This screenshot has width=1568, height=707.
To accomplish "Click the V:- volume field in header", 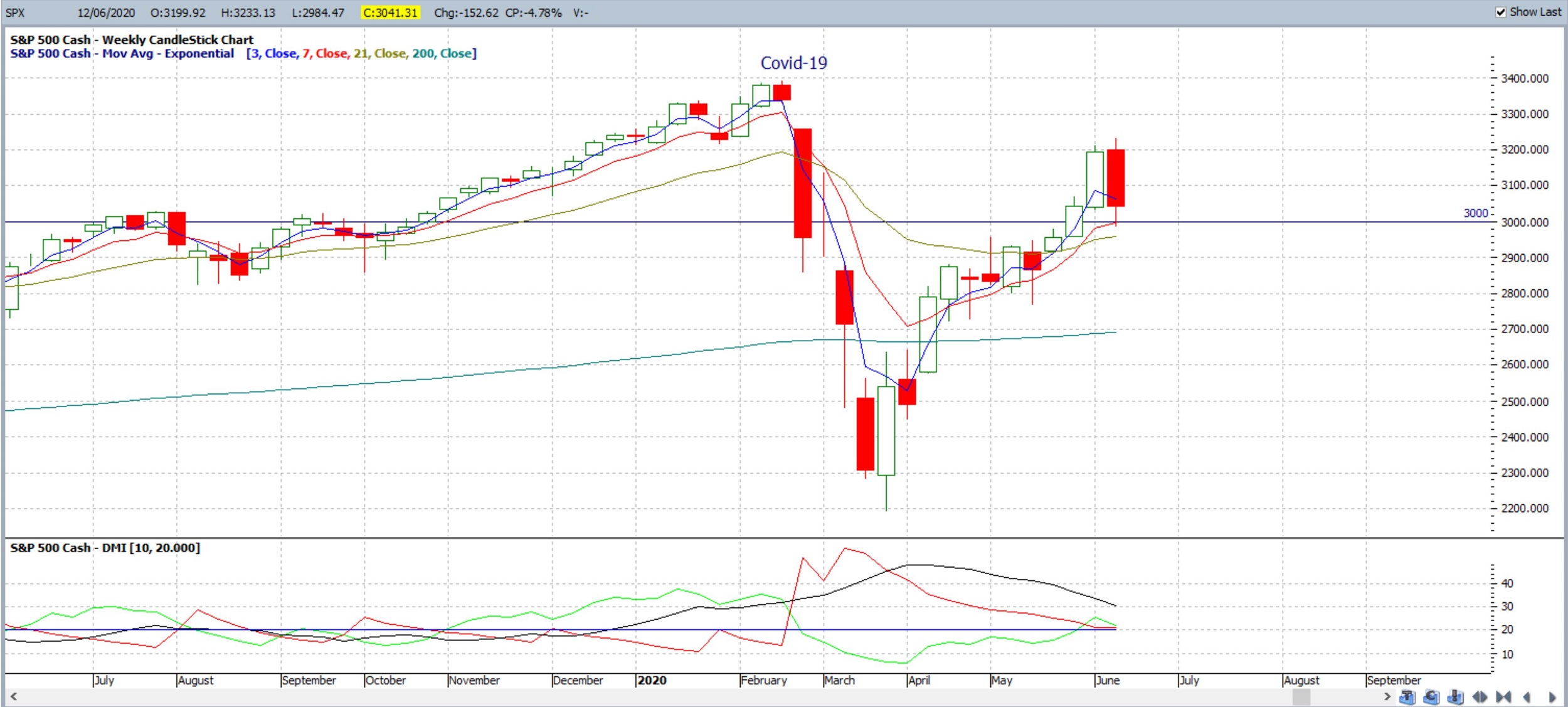I will click(580, 13).
